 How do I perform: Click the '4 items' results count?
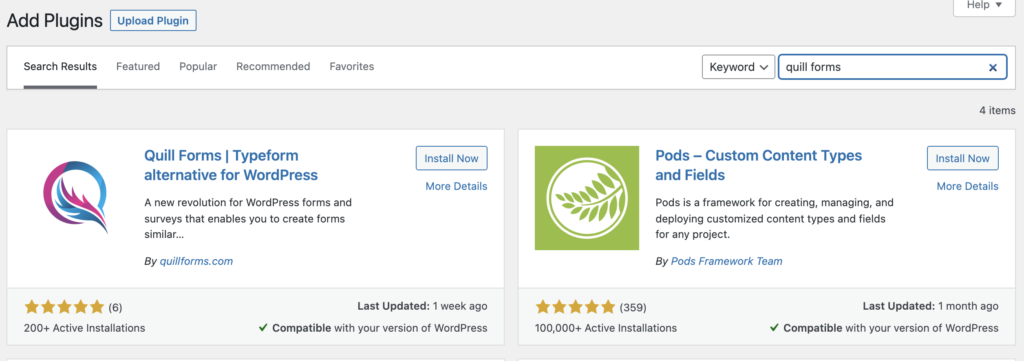click(997, 110)
